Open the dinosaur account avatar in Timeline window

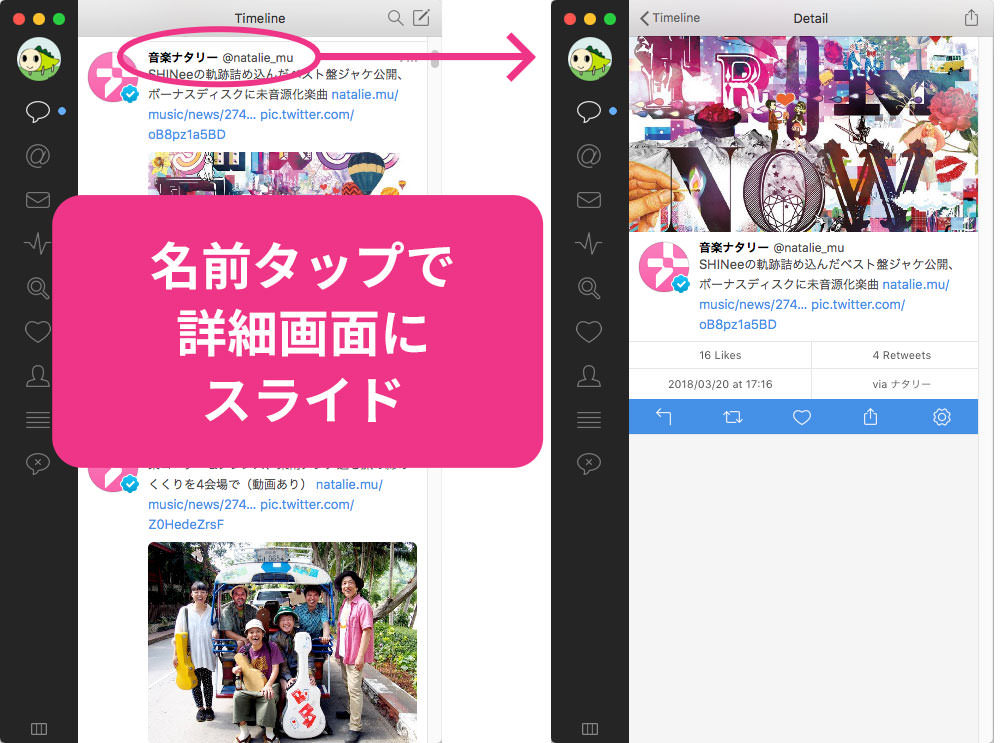click(39, 59)
